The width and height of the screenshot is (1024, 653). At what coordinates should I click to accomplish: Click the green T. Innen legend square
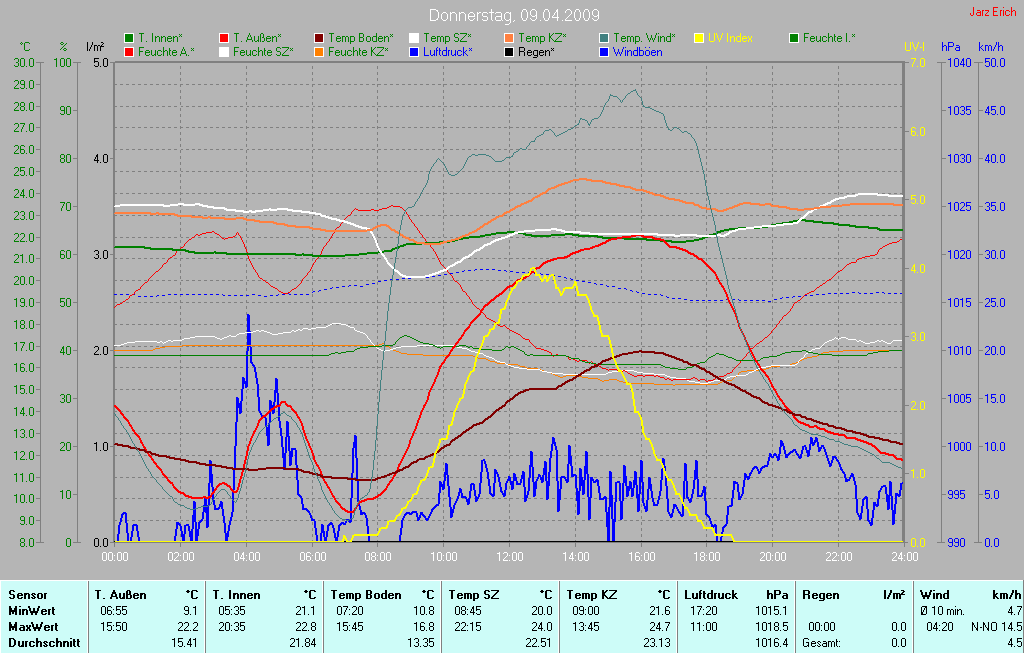coord(129,38)
